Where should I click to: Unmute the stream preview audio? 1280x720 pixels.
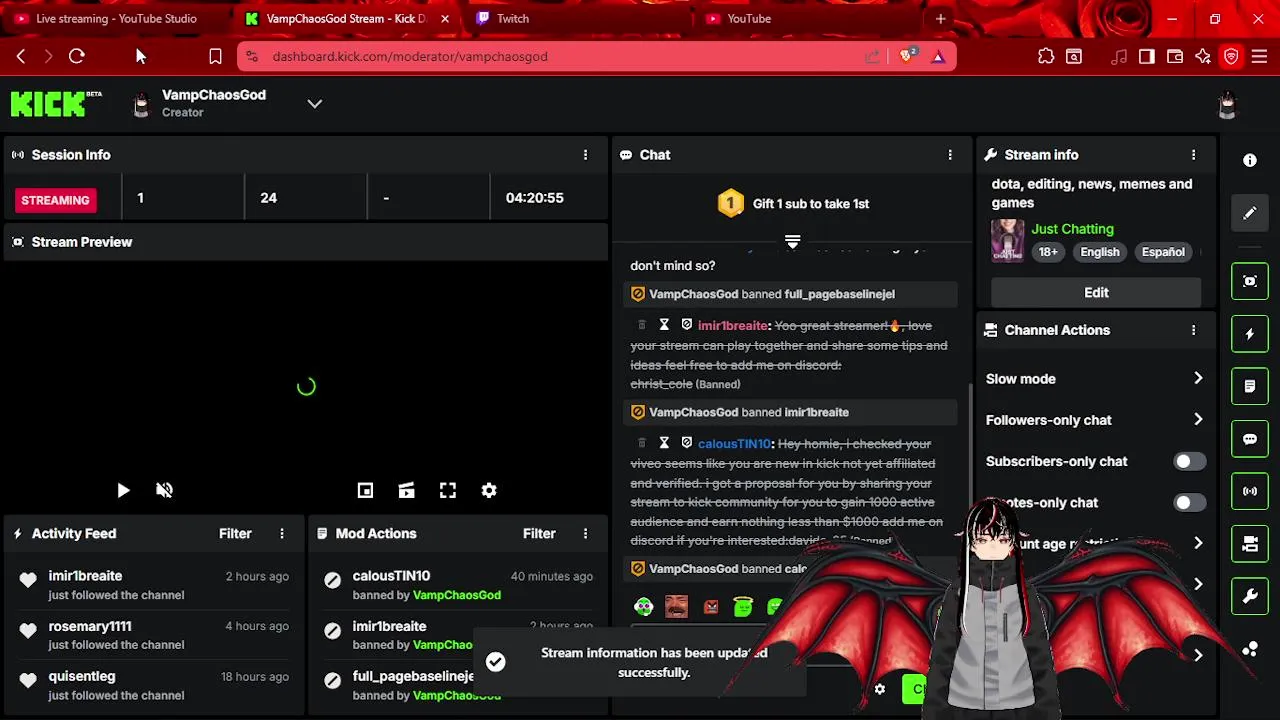pyautogui.click(x=164, y=490)
